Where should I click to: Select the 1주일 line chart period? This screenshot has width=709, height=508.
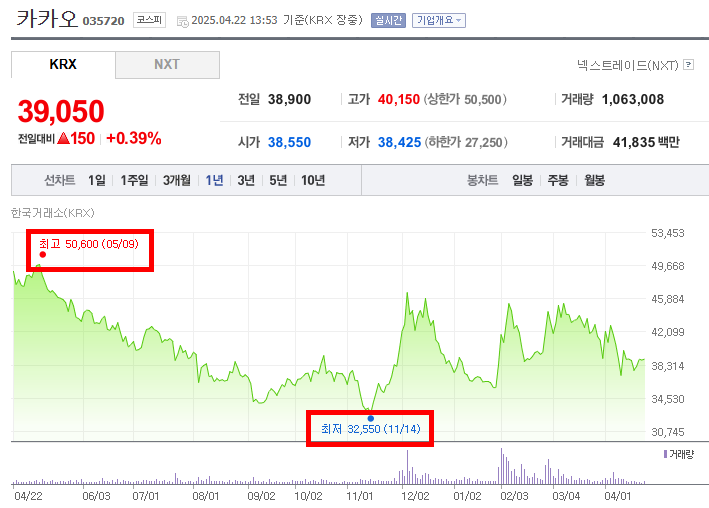pyautogui.click(x=134, y=180)
